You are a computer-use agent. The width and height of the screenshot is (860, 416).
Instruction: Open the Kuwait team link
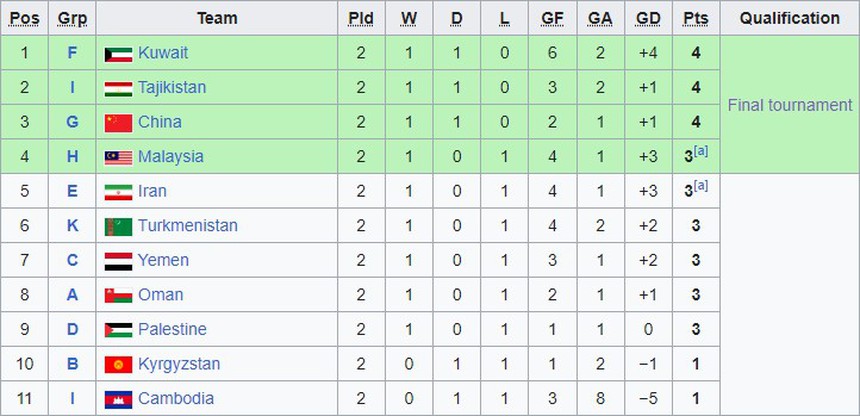pyautogui.click(x=163, y=53)
